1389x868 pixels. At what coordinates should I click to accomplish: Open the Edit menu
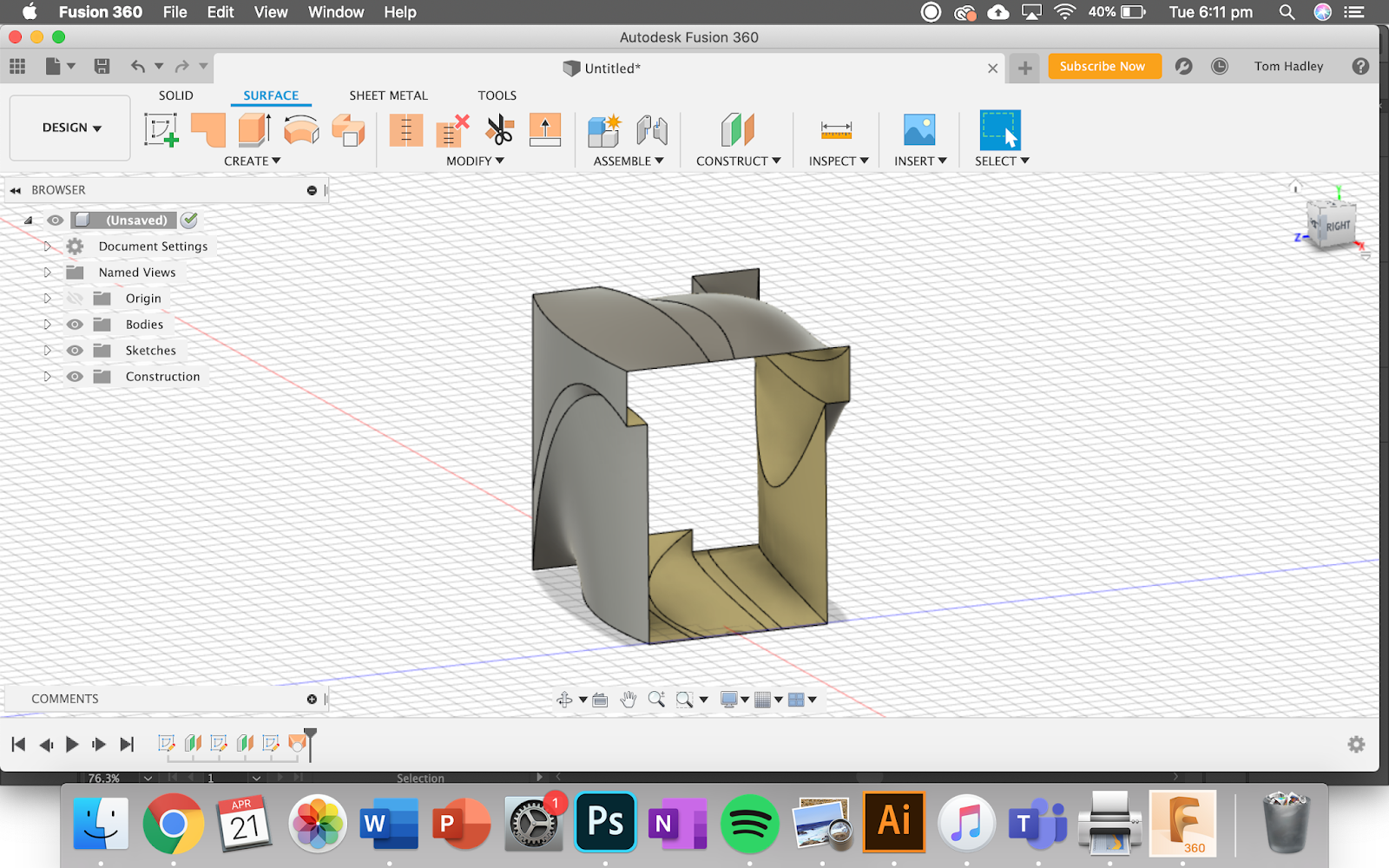point(221,12)
